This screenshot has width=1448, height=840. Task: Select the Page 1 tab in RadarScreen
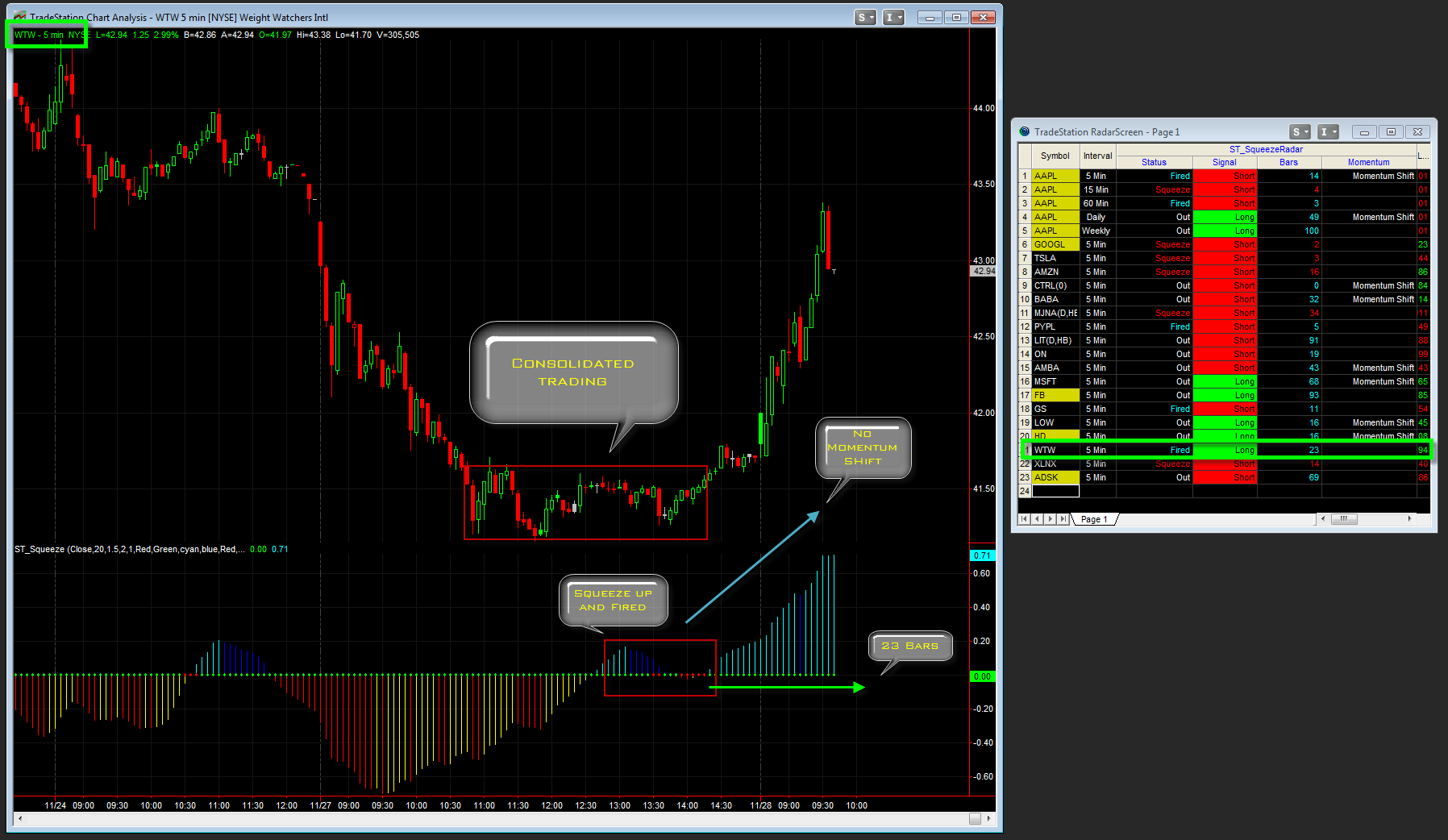pos(1094,519)
